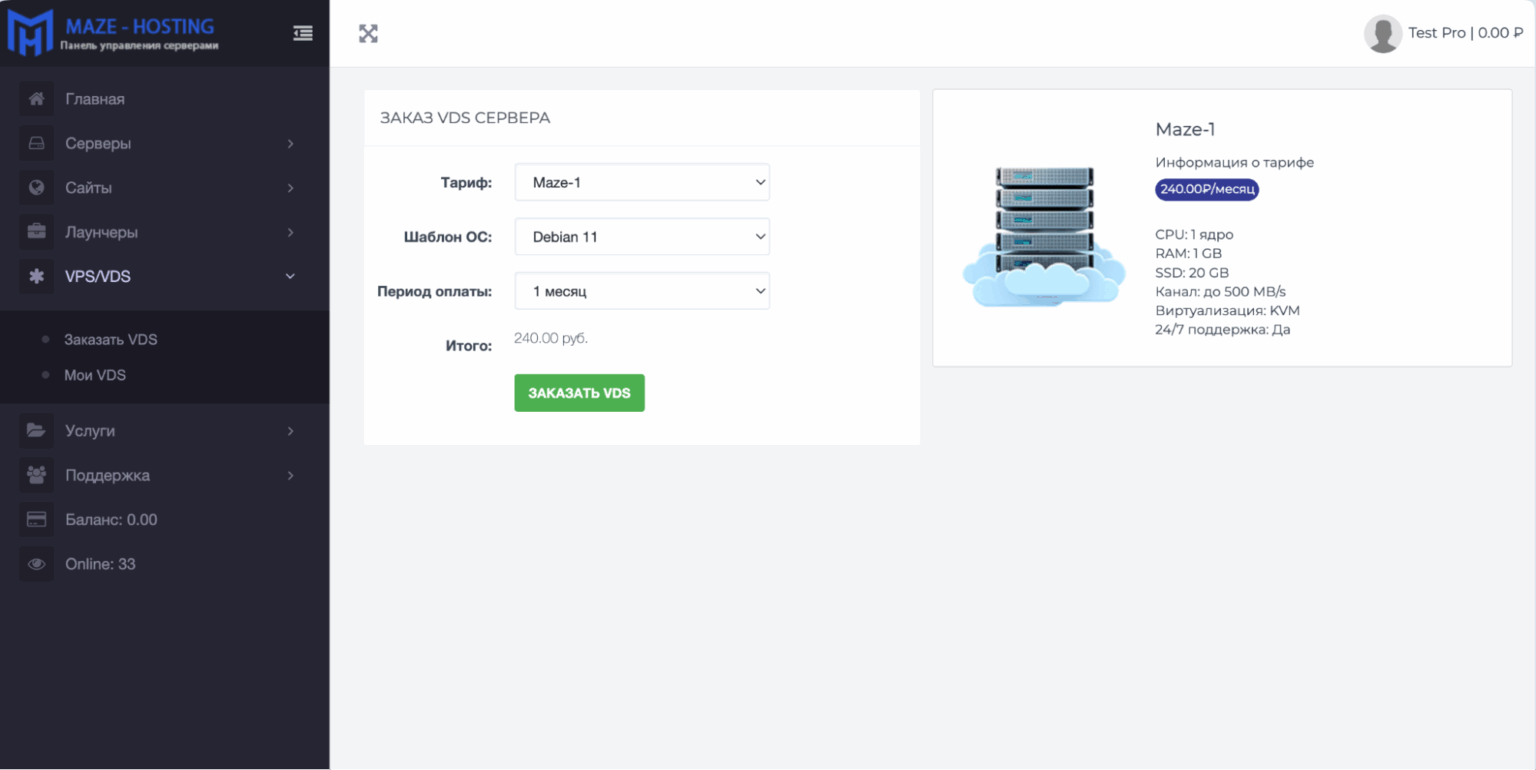The image size is (1536, 770).
Task: Click the fullscreen expand icon in top bar
Action: tap(368, 33)
